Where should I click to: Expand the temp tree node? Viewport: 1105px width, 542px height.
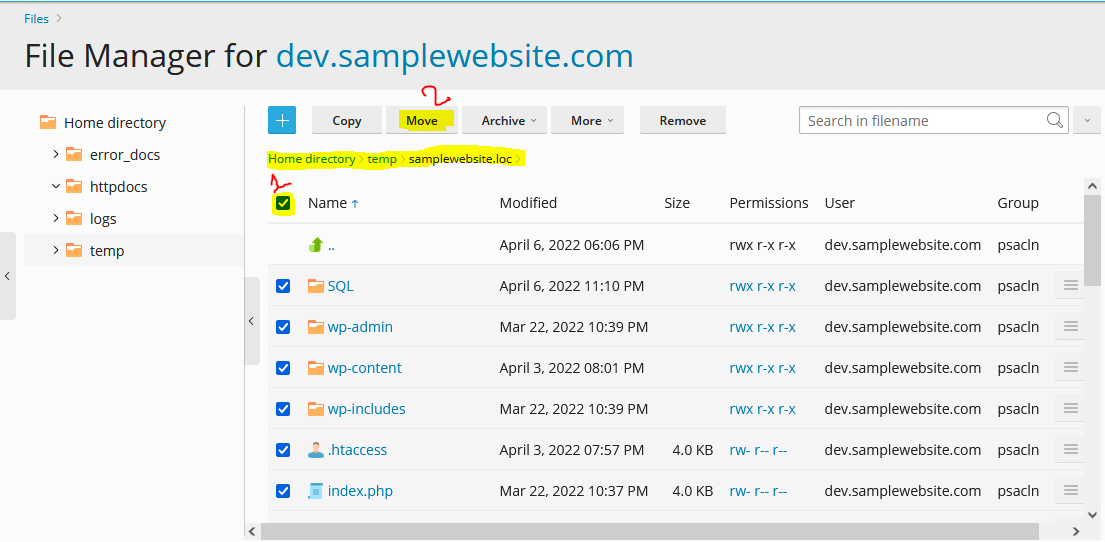[x=56, y=250]
